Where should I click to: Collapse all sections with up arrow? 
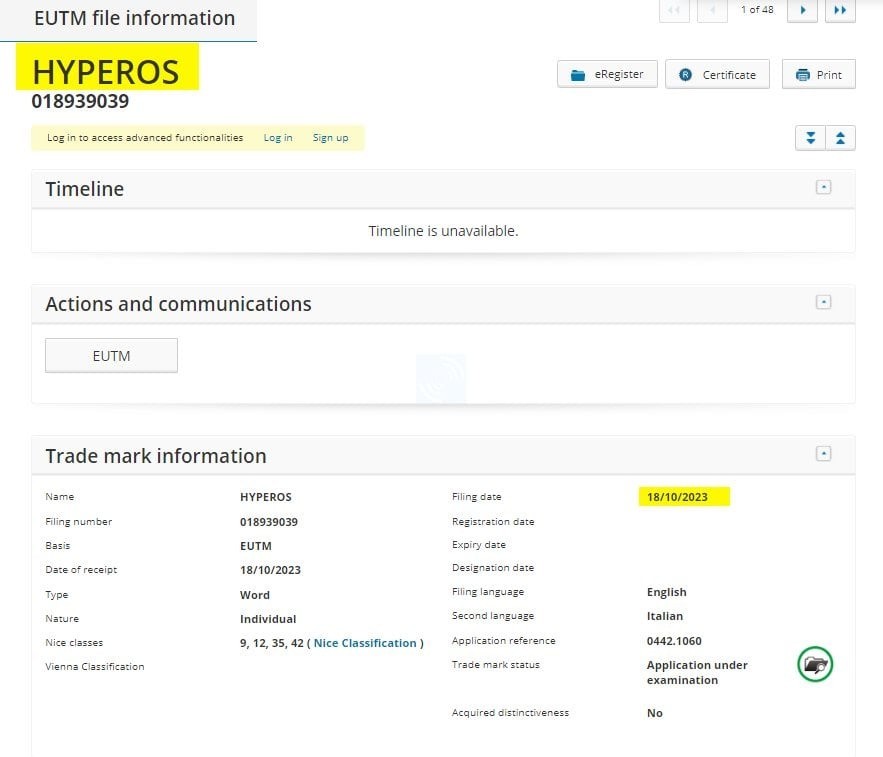[840, 138]
